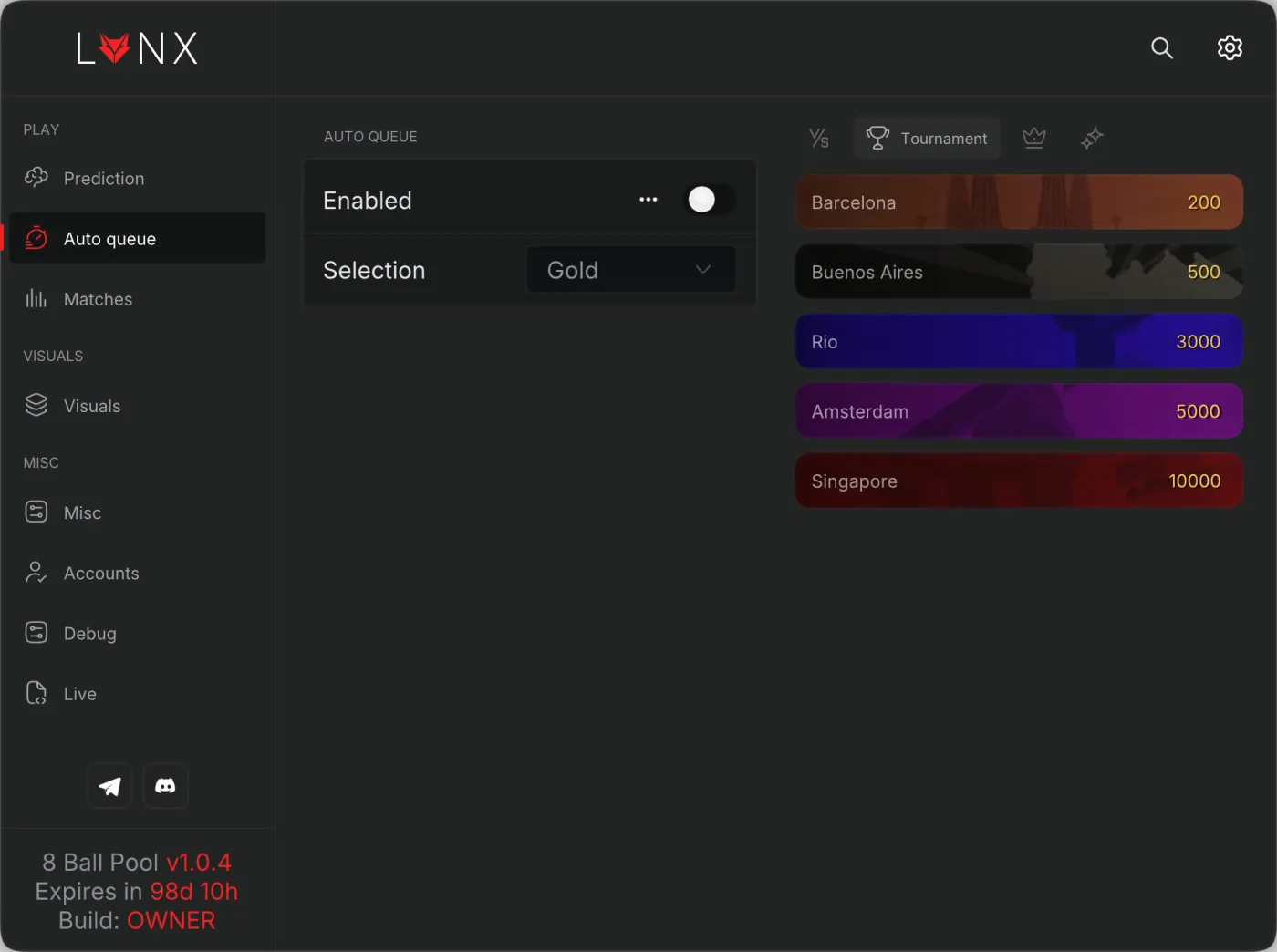
Task: Click the Auto queue stopwatch icon
Action: (x=36, y=238)
